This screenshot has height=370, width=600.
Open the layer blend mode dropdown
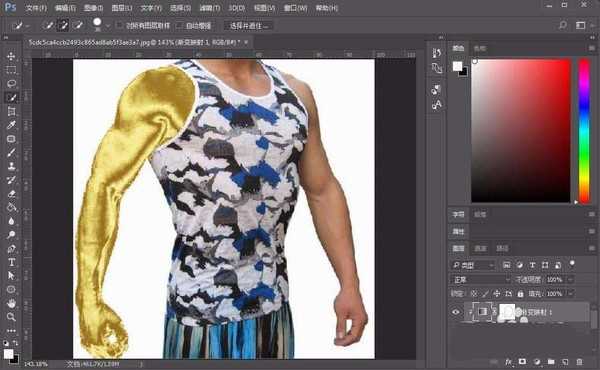tap(481, 280)
